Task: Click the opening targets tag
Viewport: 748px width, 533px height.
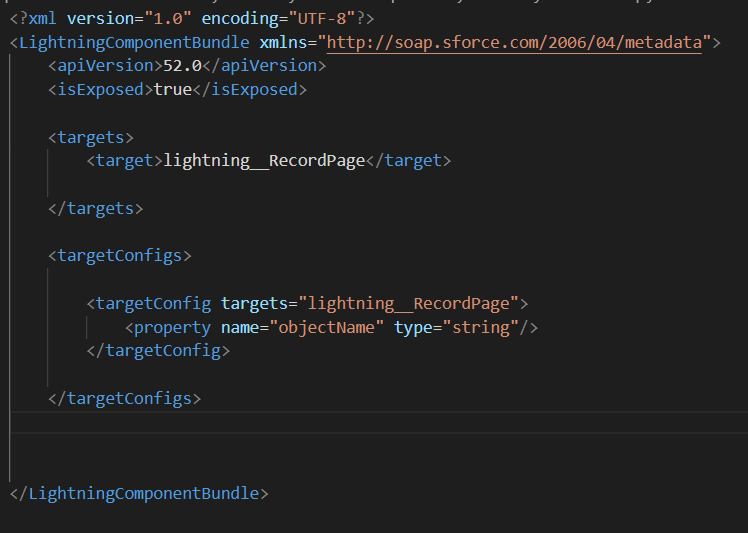Action: click(x=91, y=137)
